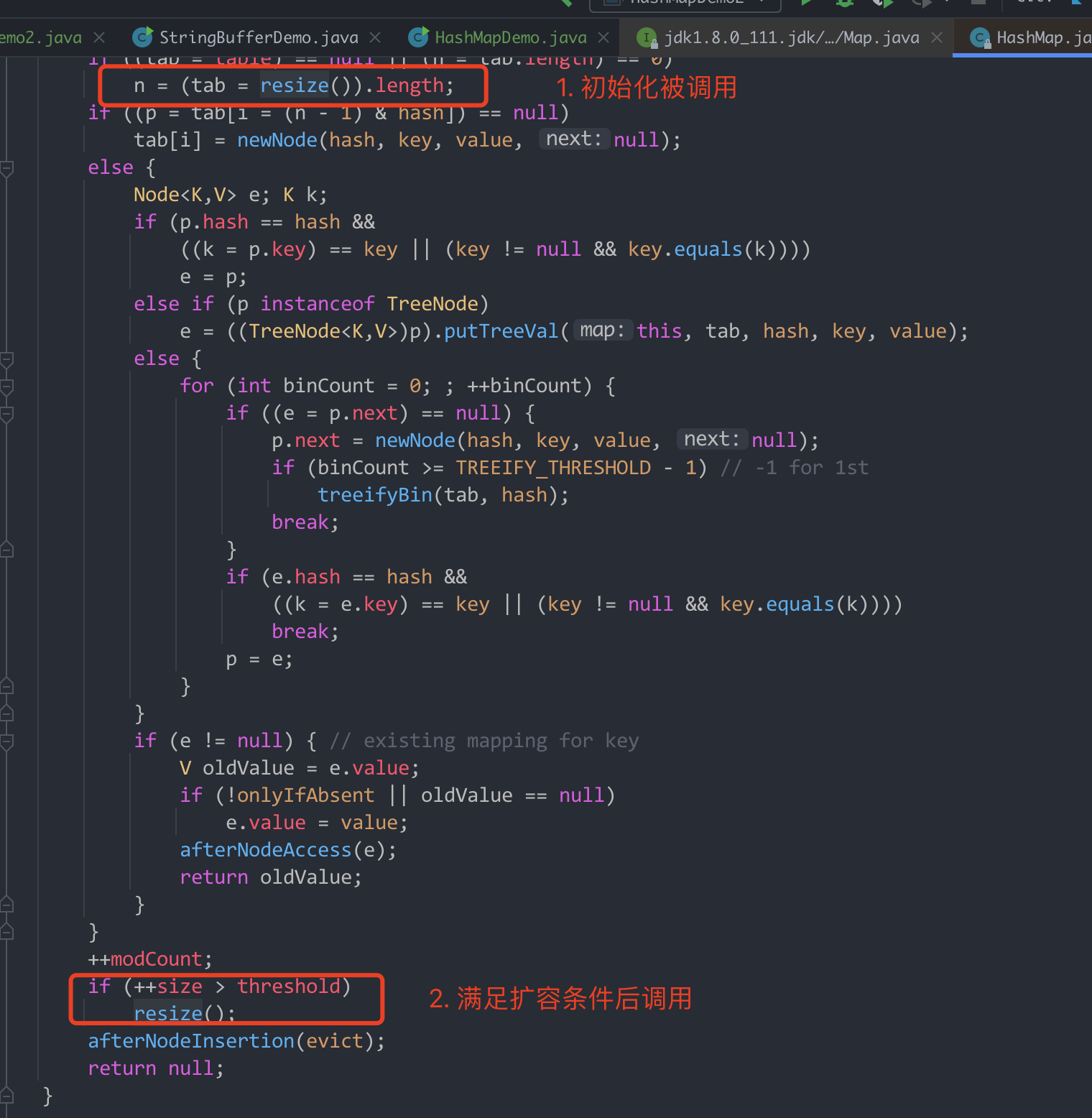Close the HashMapDemo.java tab
Screen dimensions: 1092x1118
[603, 37]
